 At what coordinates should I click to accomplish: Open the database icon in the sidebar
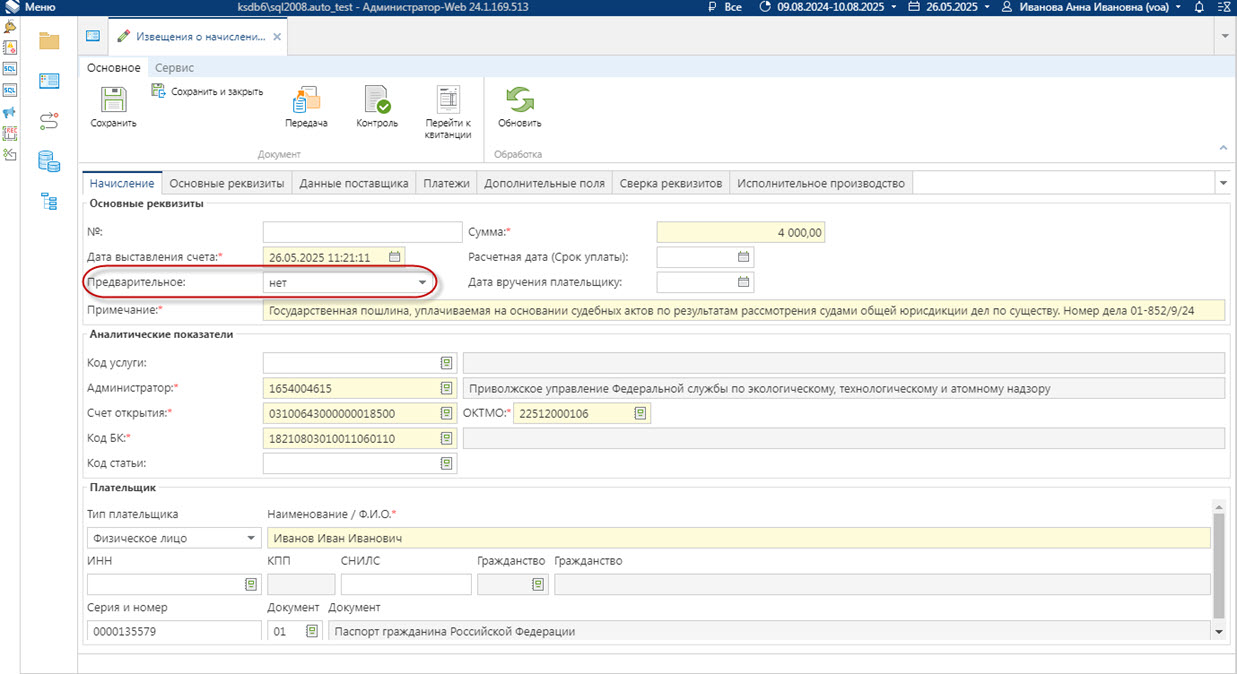tap(49, 161)
